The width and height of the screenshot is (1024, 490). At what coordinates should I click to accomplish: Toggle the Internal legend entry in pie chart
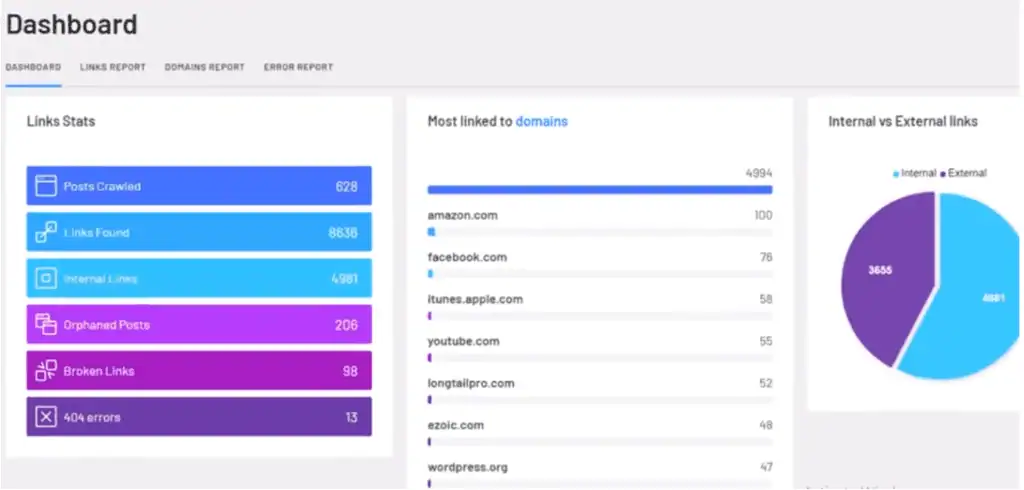pyautogui.click(x=914, y=173)
